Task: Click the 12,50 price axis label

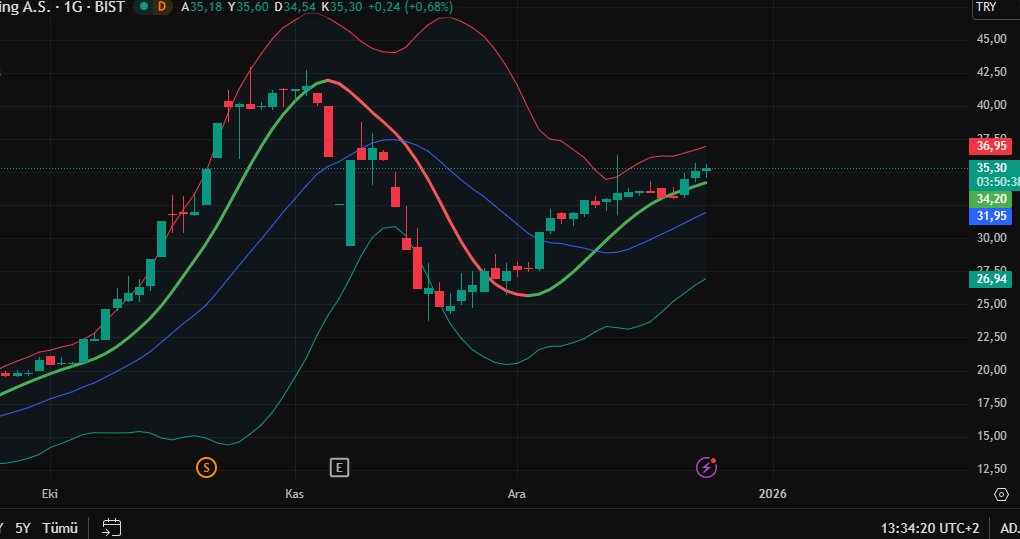Action: 991,469
